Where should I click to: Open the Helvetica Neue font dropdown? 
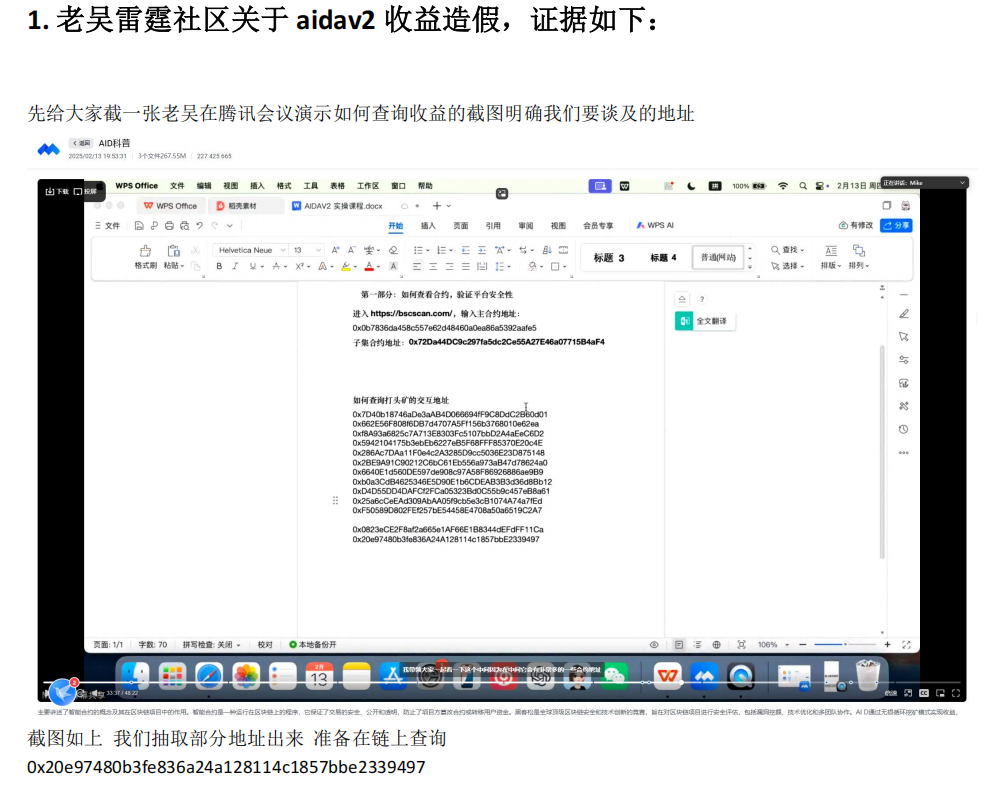pyautogui.click(x=249, y=250)
